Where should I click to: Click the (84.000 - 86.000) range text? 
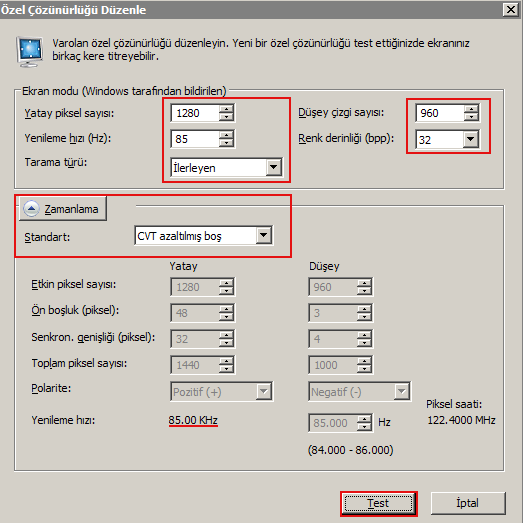click(351, 450)
